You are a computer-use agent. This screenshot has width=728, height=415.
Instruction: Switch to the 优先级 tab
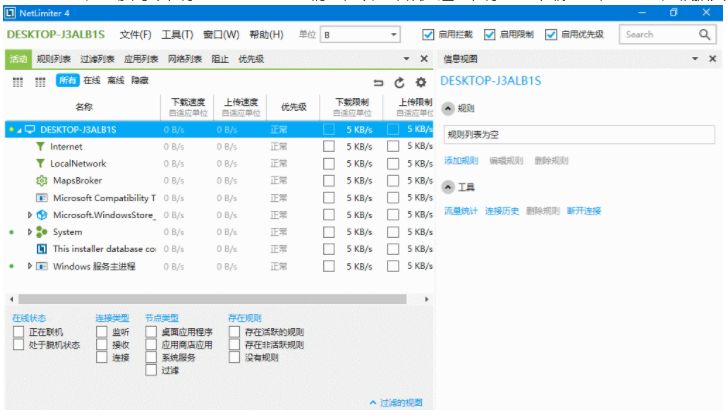coord(251,59)
